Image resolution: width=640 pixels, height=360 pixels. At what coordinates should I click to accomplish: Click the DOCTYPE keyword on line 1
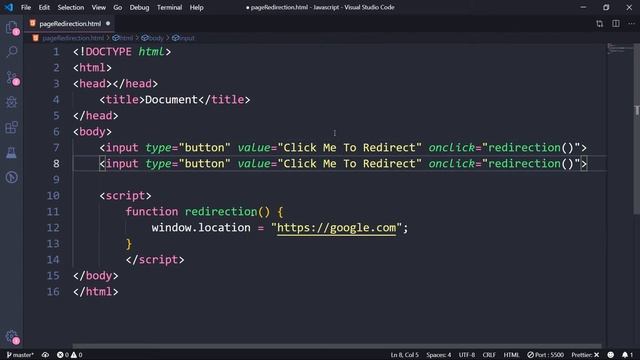(x=109, y=52)
